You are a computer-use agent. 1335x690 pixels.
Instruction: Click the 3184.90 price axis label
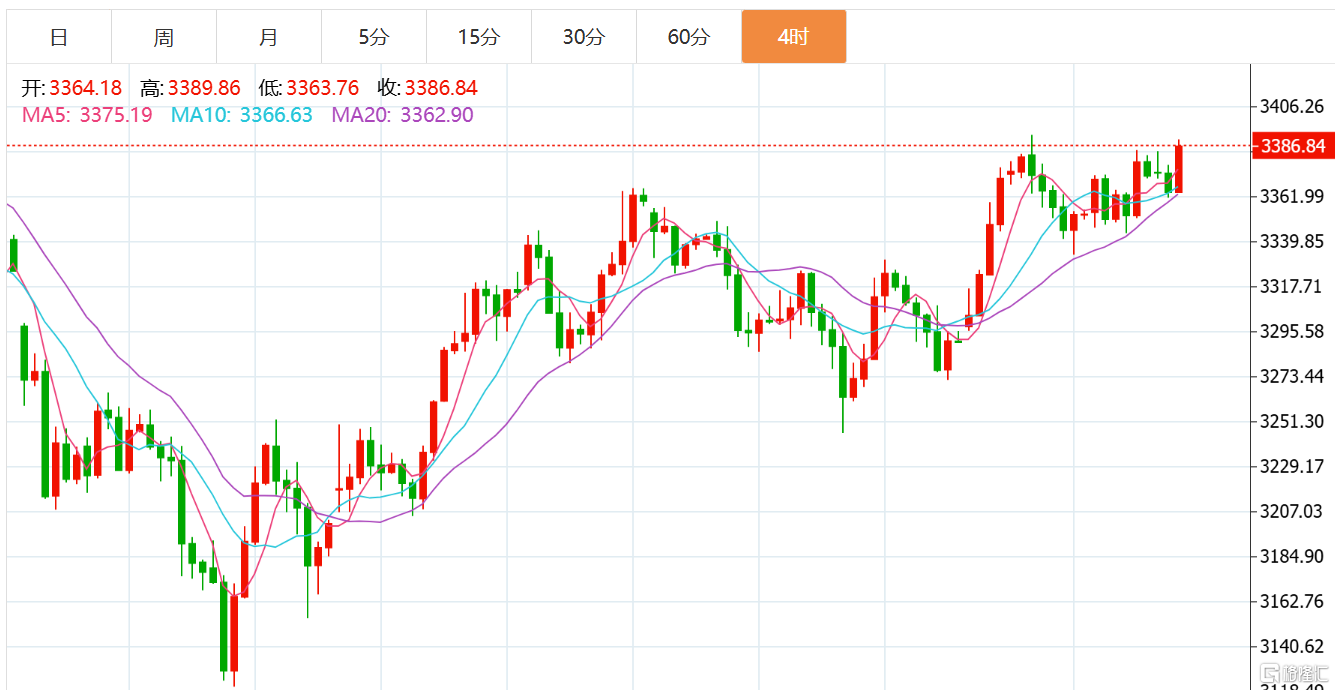1294,556
